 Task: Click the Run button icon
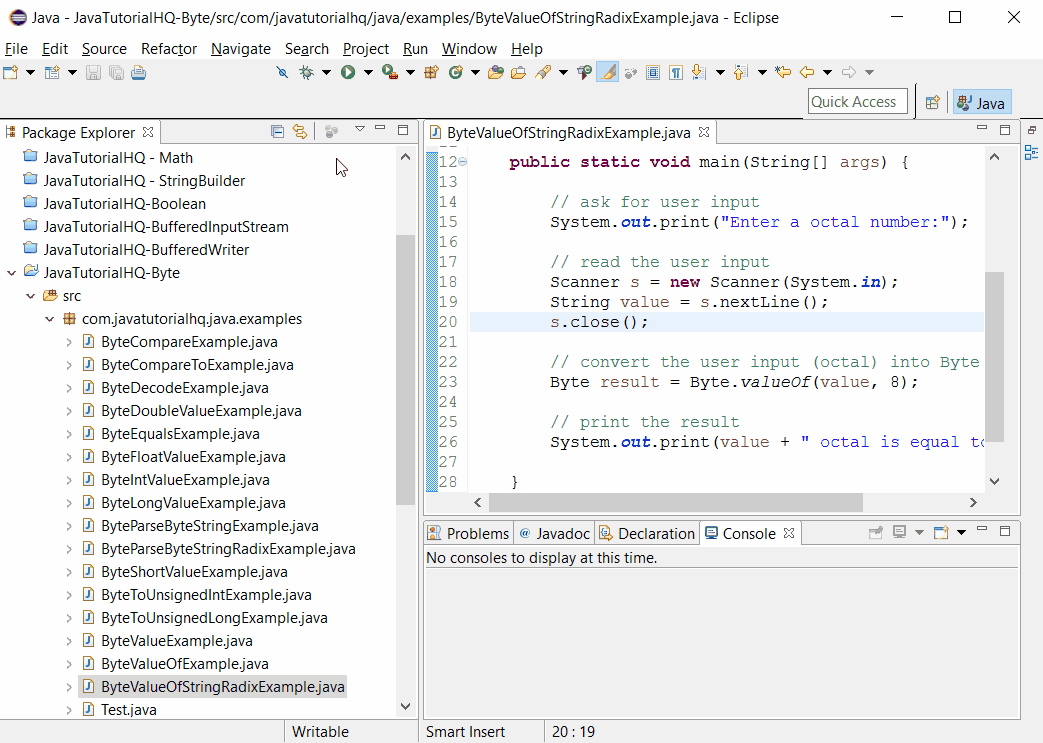pos(348,72)
